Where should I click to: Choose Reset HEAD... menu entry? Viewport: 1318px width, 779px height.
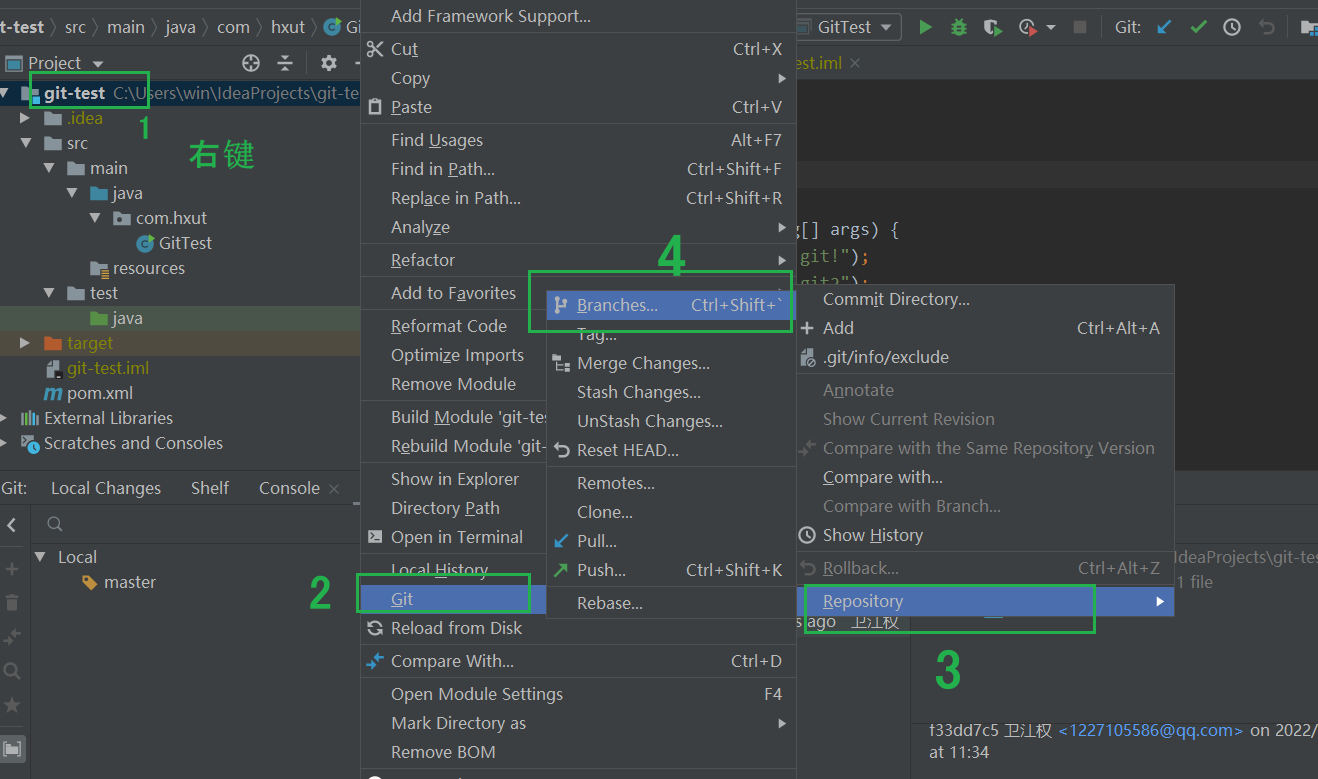[671, 450]
